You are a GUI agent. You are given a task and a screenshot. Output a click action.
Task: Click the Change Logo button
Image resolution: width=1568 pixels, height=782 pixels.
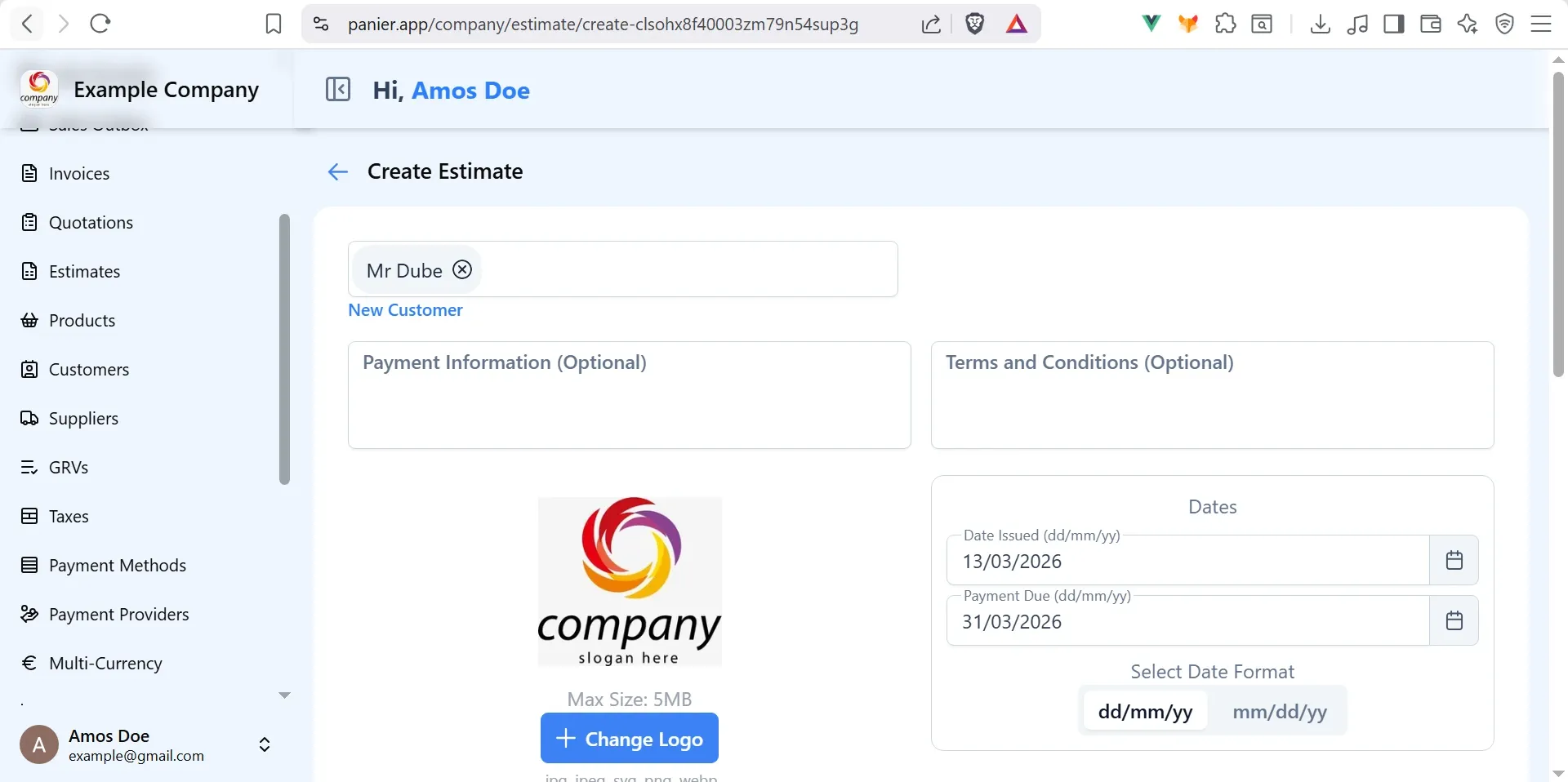(629, 738)
